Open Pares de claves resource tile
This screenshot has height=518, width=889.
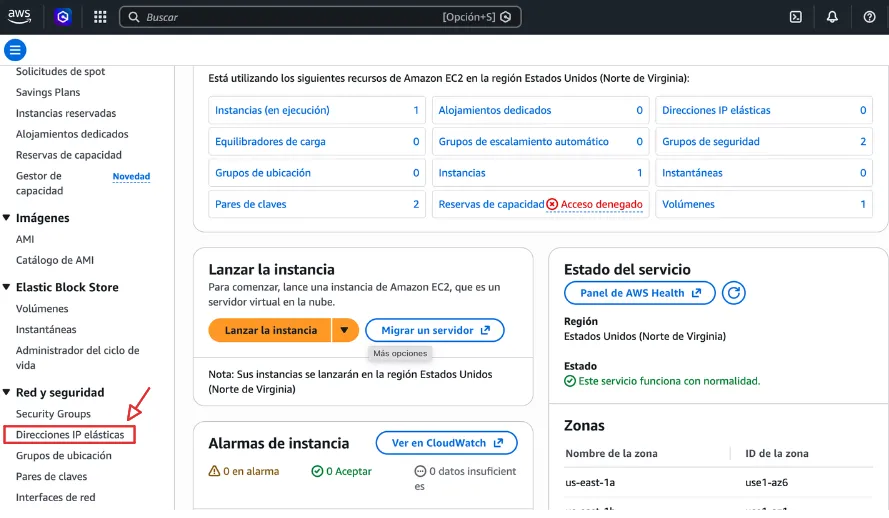click(x=317, y=204)
